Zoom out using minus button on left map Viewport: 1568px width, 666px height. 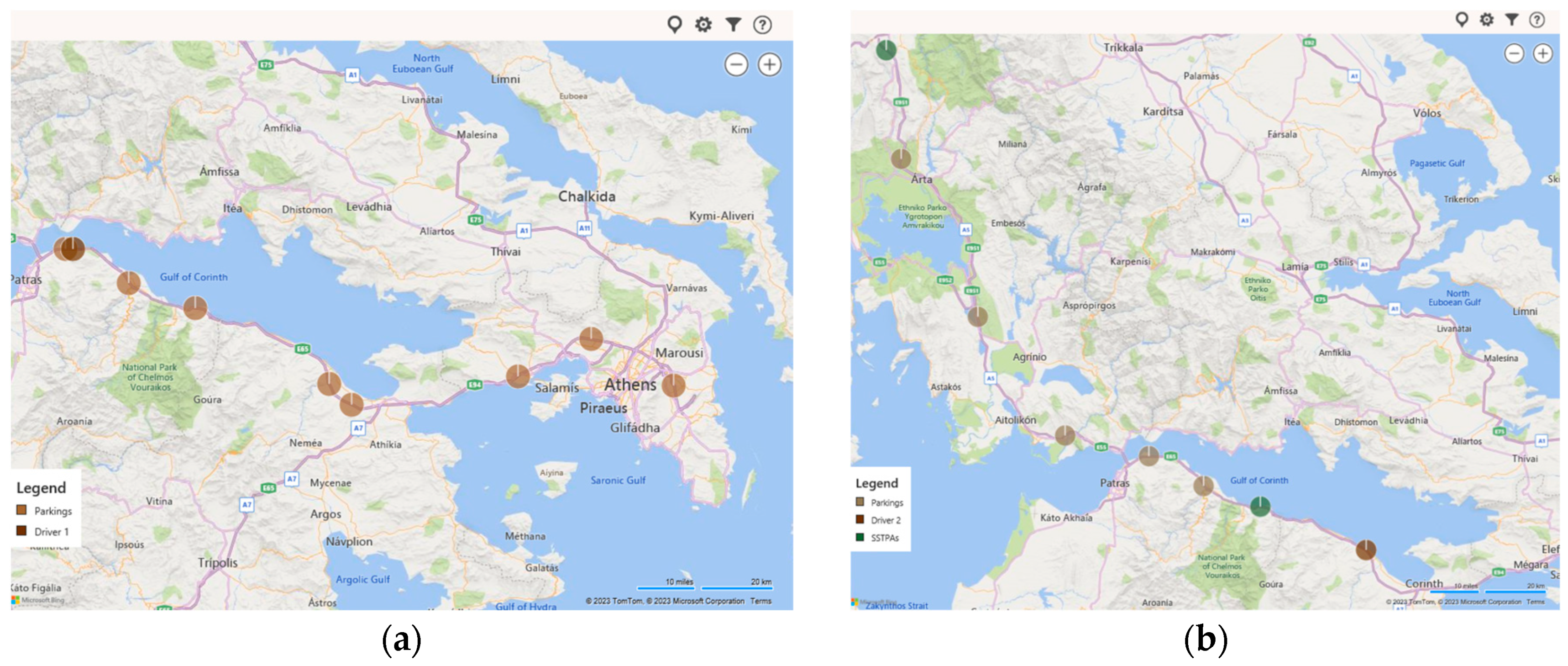[736, 64]
